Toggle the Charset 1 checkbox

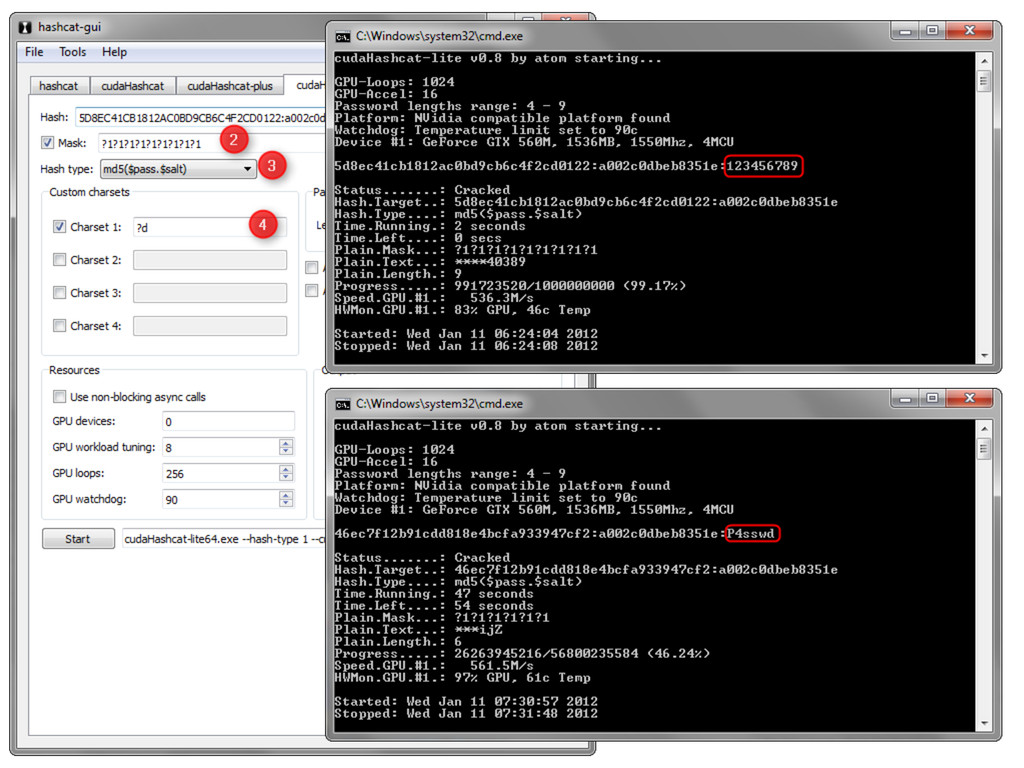point(59,227)
